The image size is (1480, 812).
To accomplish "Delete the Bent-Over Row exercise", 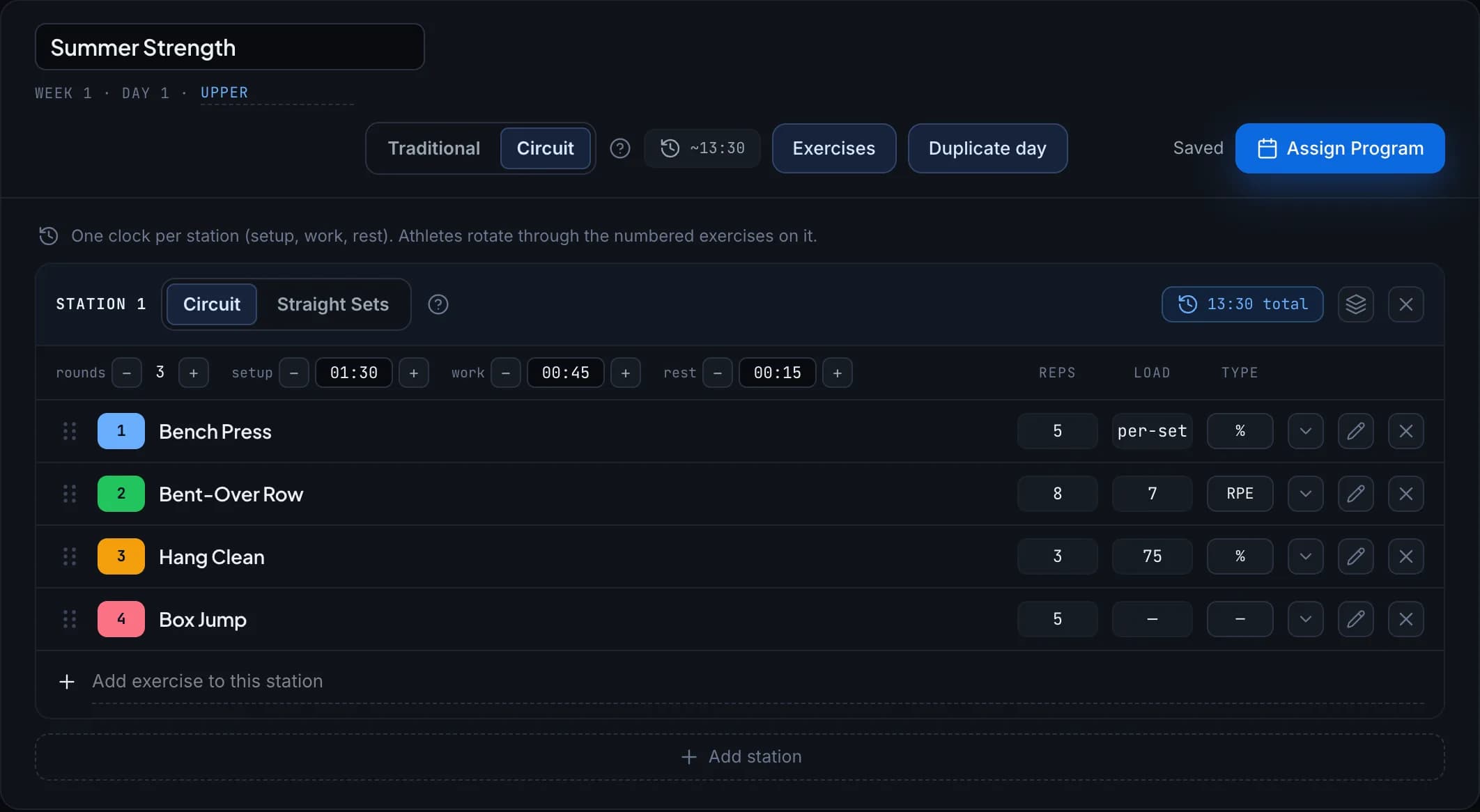I will [1405, 494].
